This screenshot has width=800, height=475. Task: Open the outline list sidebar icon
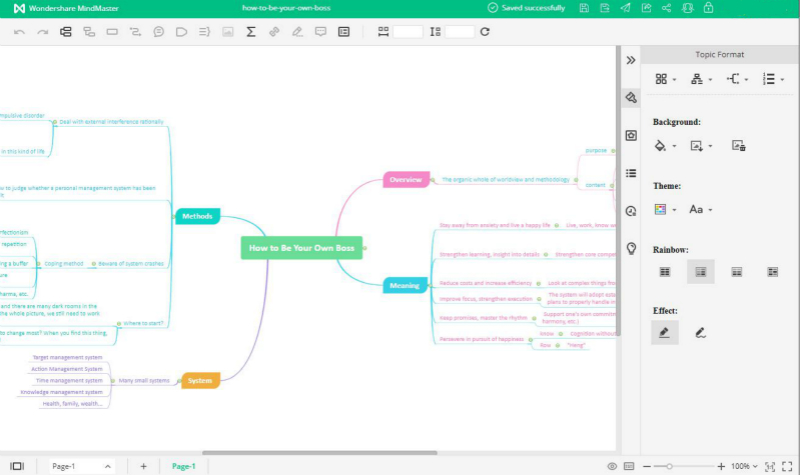631,173
